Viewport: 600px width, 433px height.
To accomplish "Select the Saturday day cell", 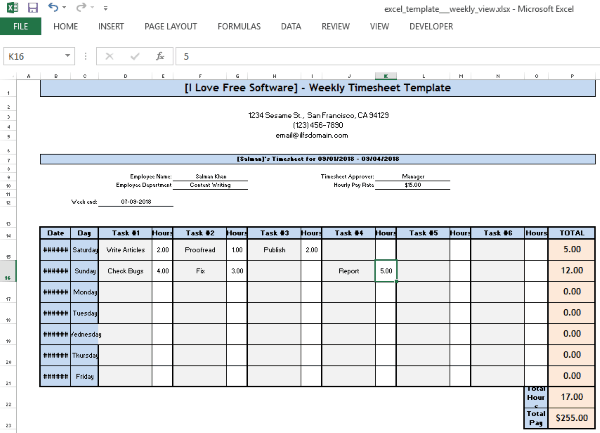I will tap(85, 250).
